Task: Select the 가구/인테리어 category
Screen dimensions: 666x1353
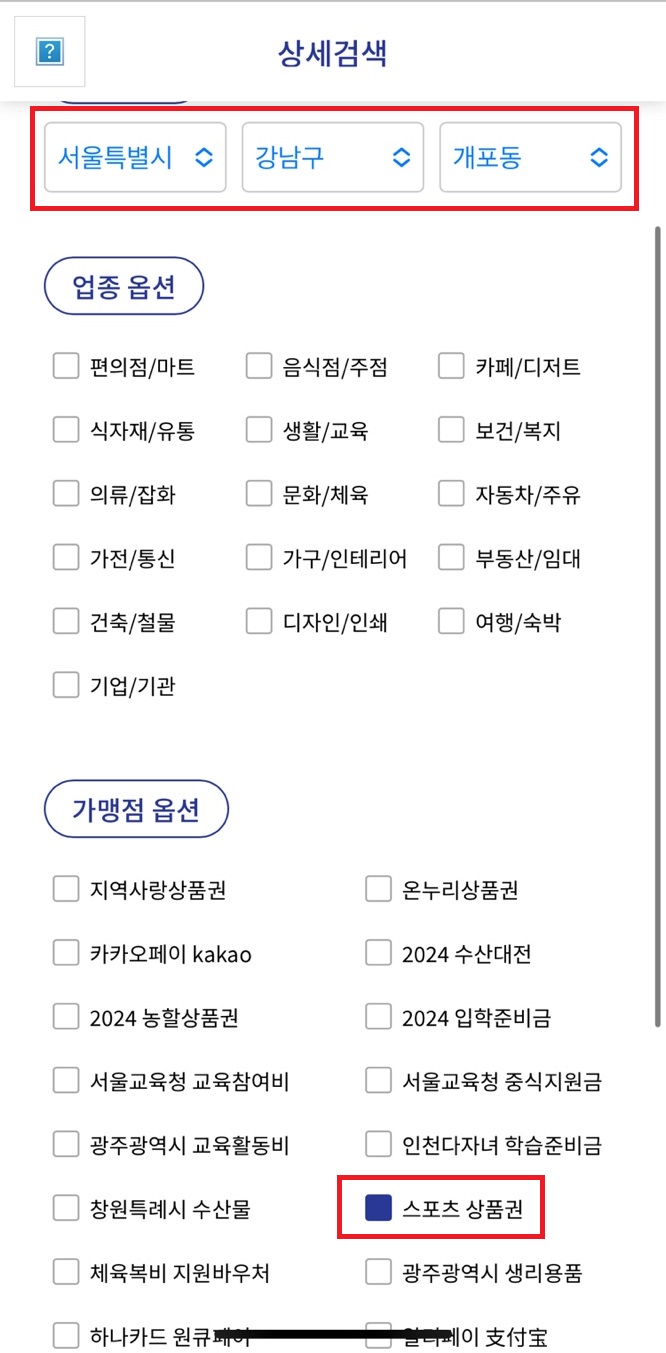Action: [x=258, y=558]
